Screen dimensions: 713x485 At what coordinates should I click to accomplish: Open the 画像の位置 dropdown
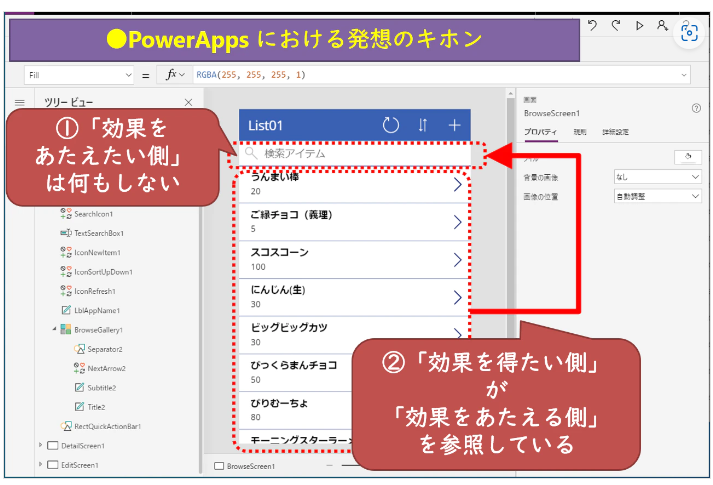(x=658, y=196)
